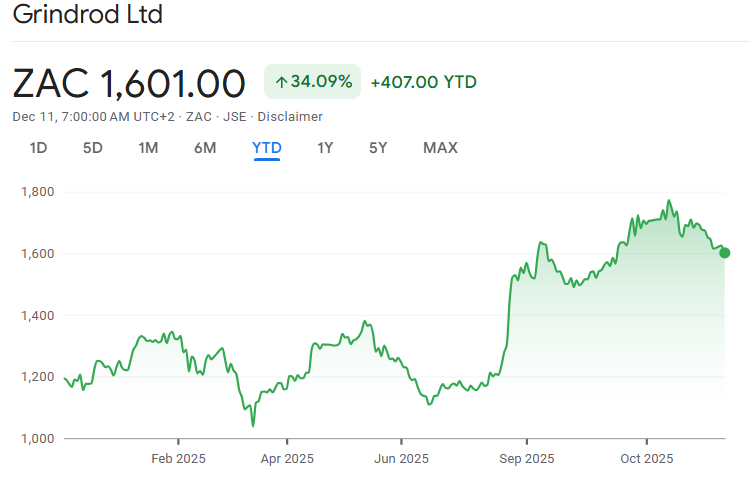The height and width of the screenshot is (479, 750).
Task: Click the Feb 2025 axis label
Action: [x=178, y=459]
